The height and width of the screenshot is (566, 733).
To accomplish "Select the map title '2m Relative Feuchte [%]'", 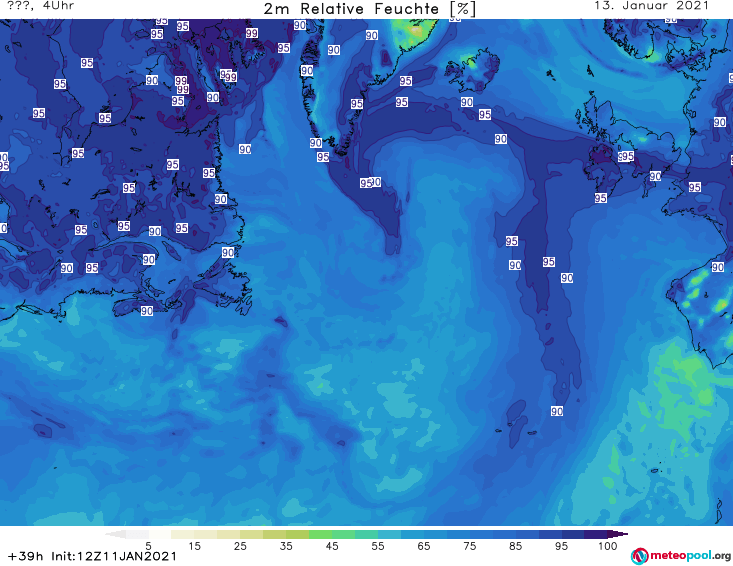I will [369, 9].
